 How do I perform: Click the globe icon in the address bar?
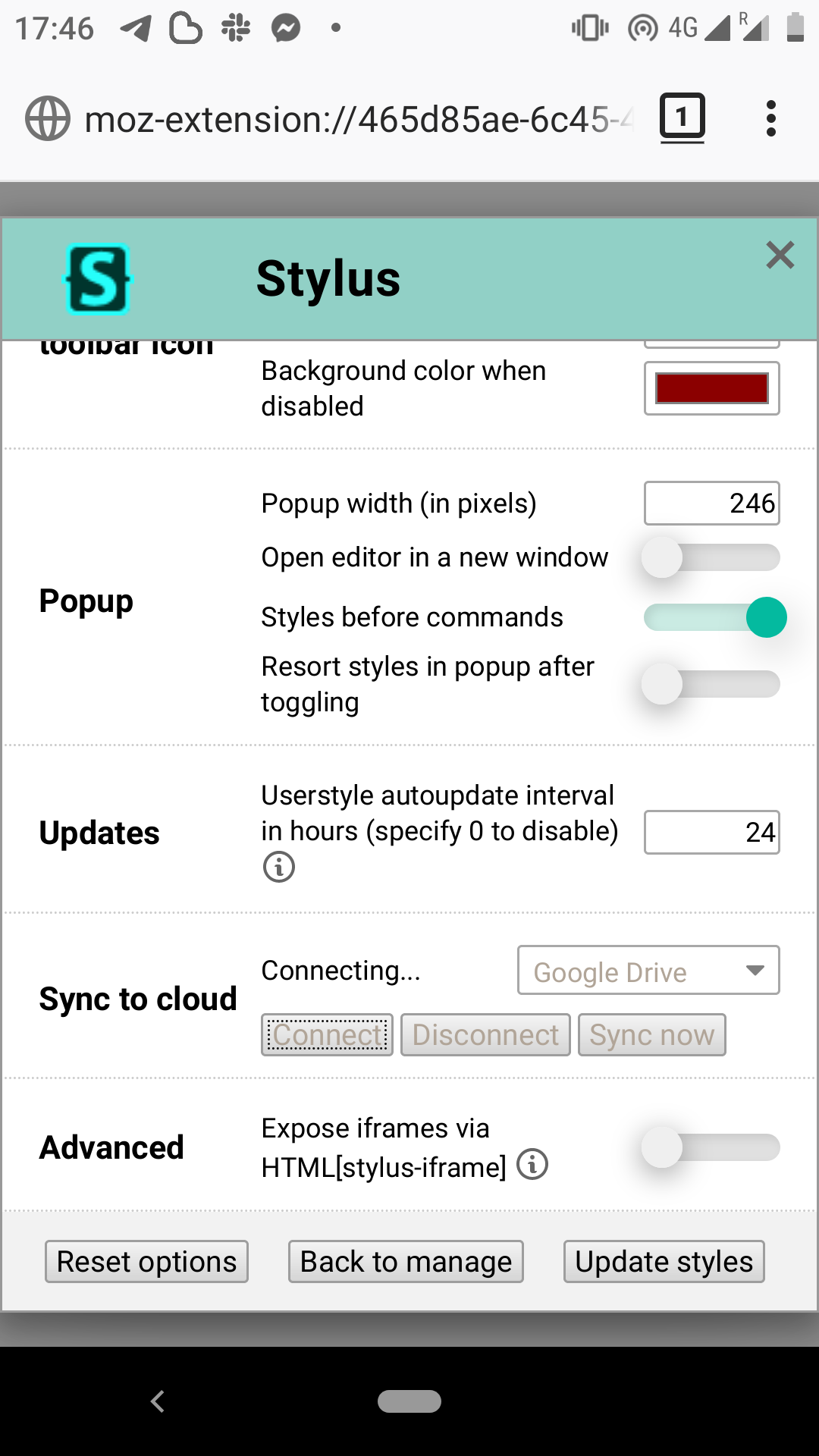click(47, 118)
